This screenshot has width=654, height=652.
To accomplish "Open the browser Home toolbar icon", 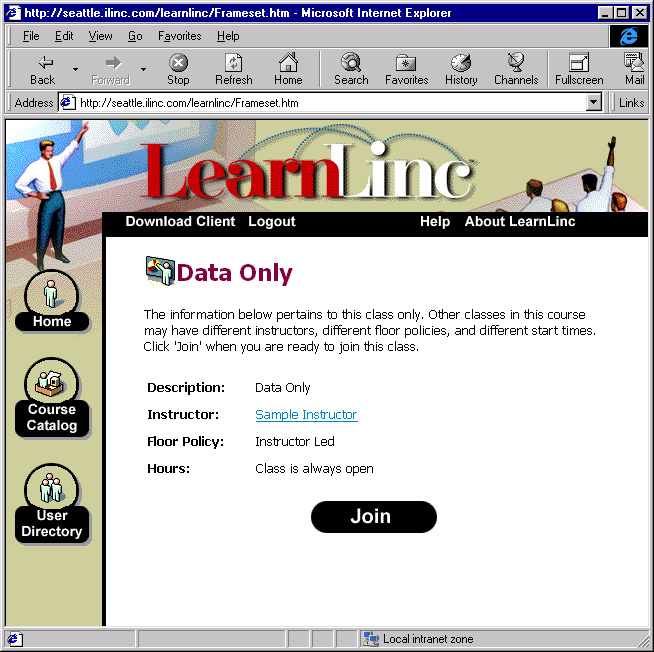I will 288,62.
